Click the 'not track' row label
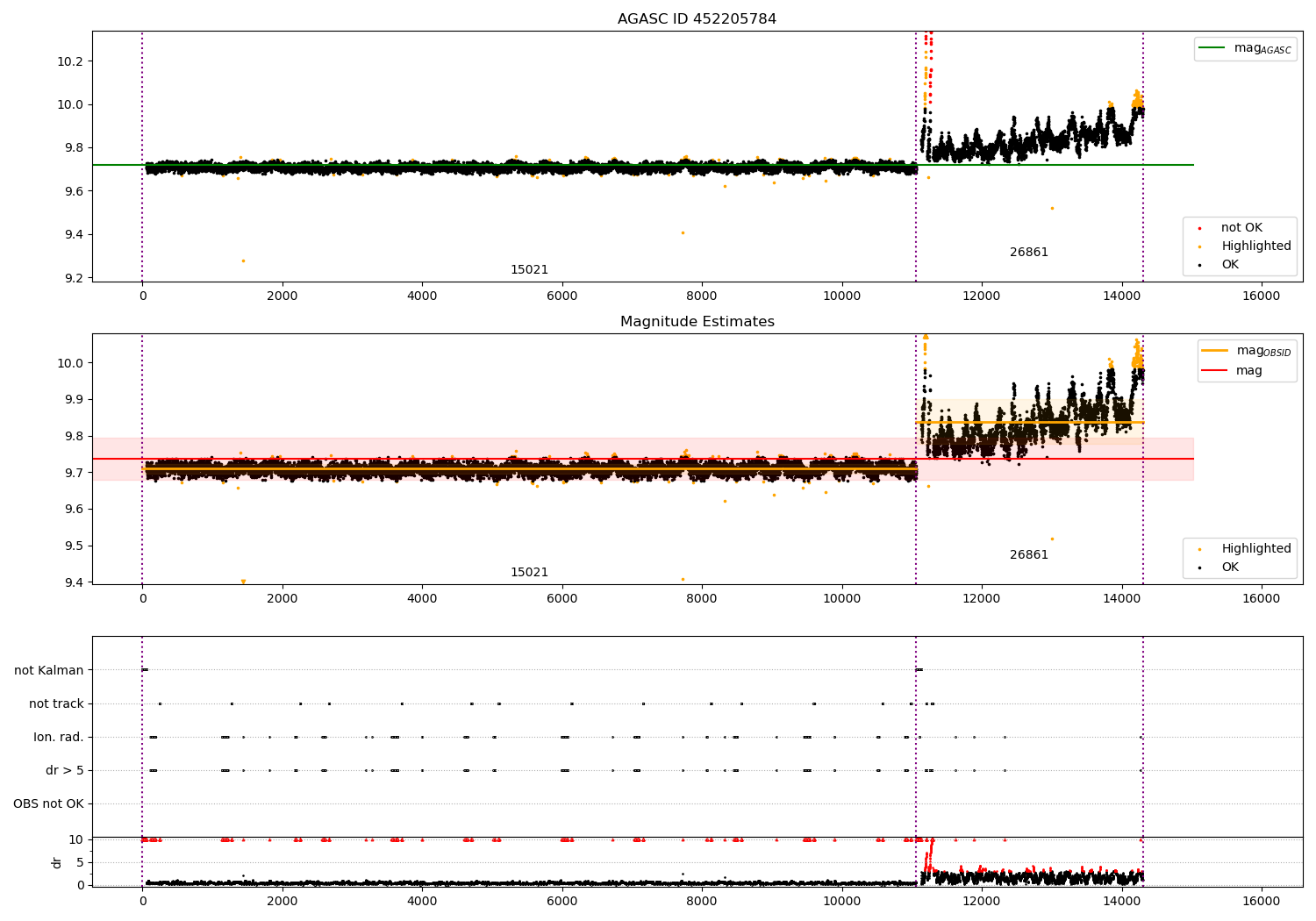This screenshot has width=1316, height=921. 56,704
